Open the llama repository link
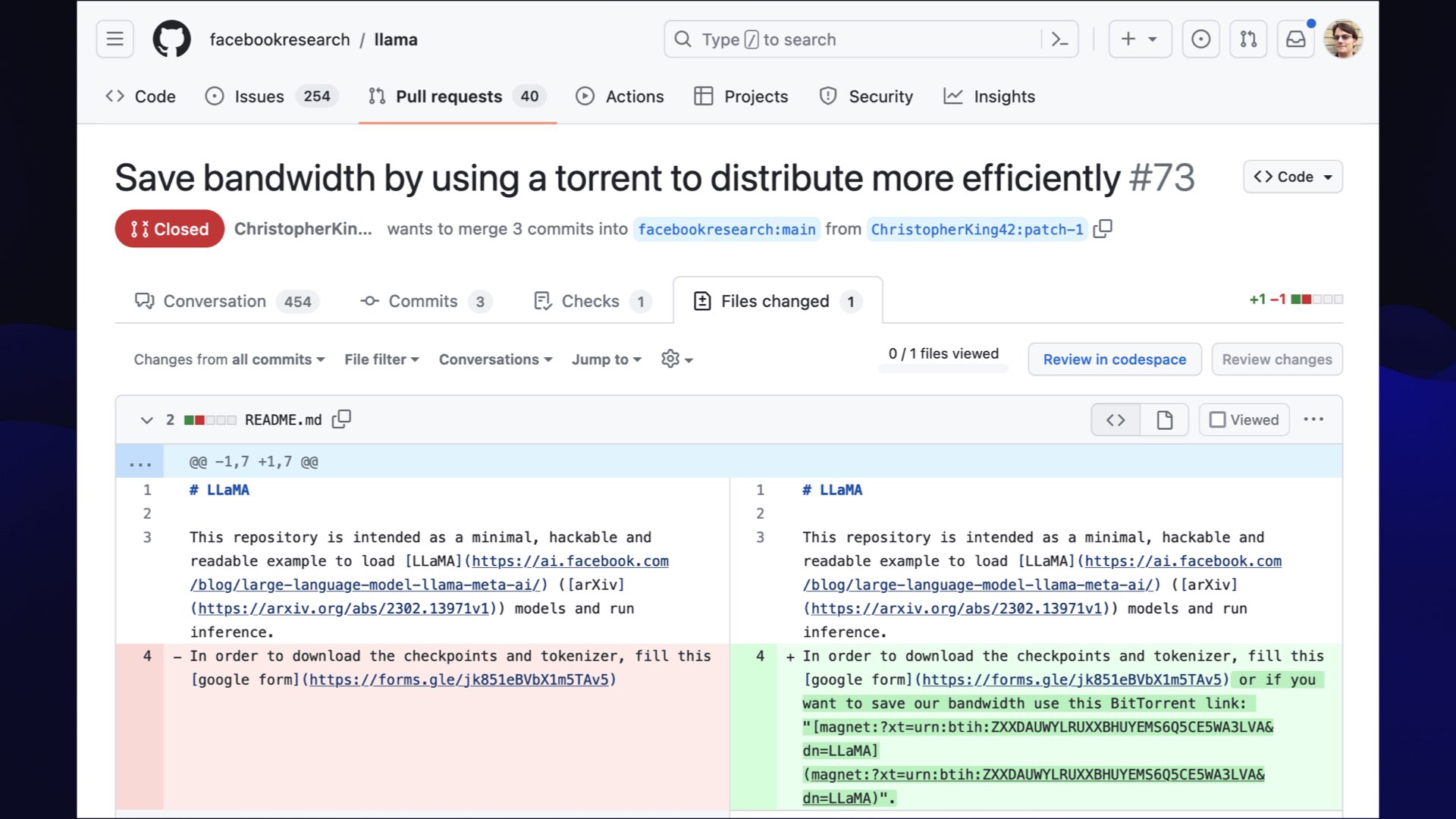 point(395,39)
